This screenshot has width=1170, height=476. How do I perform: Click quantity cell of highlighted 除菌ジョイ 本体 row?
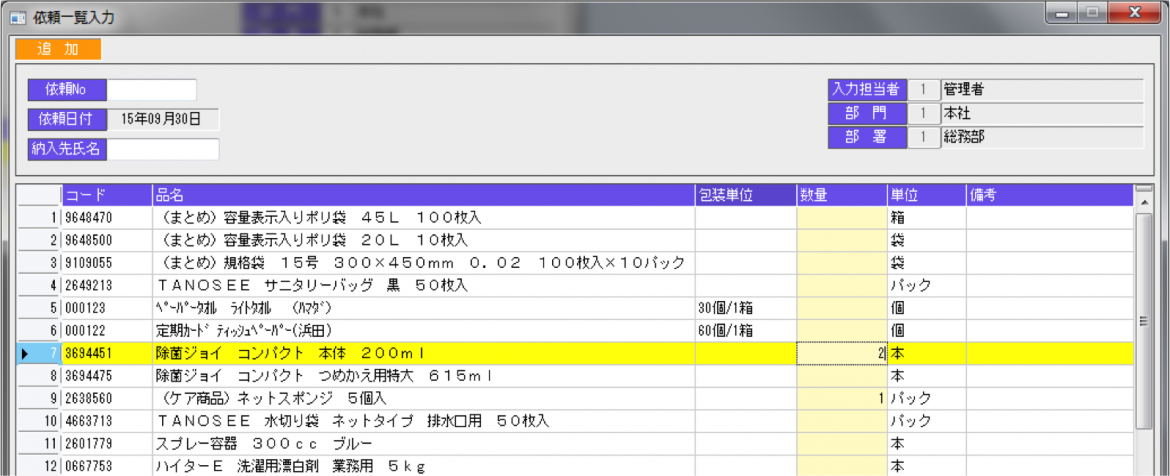pos(842,353)
